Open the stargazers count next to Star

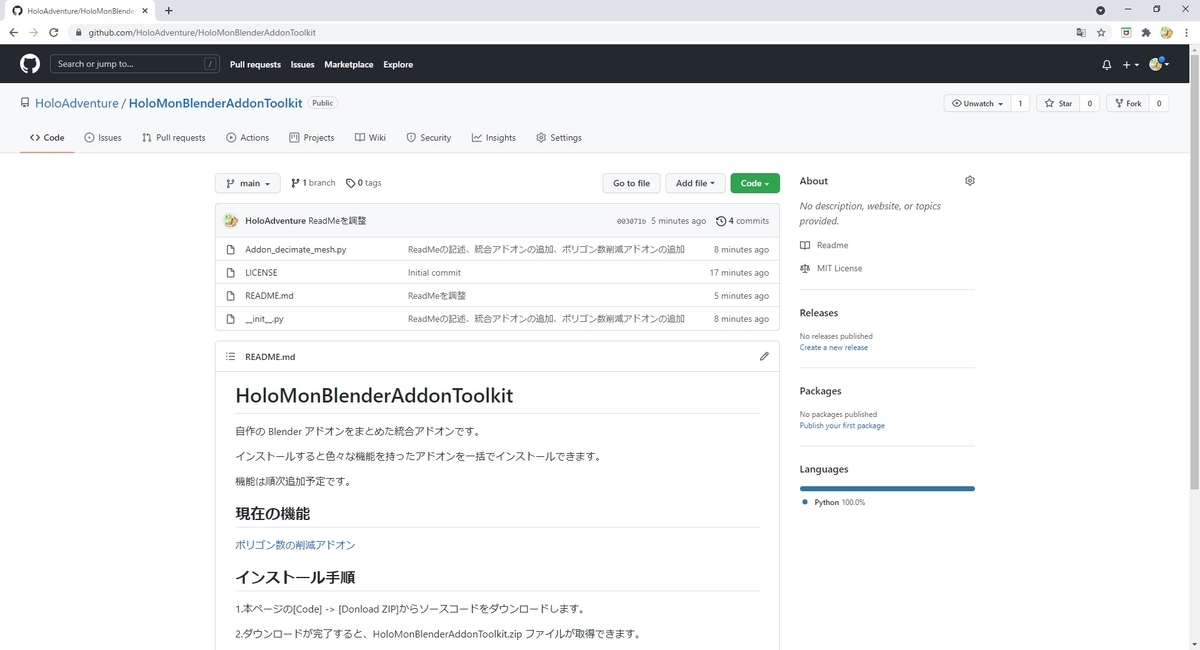1089,103
